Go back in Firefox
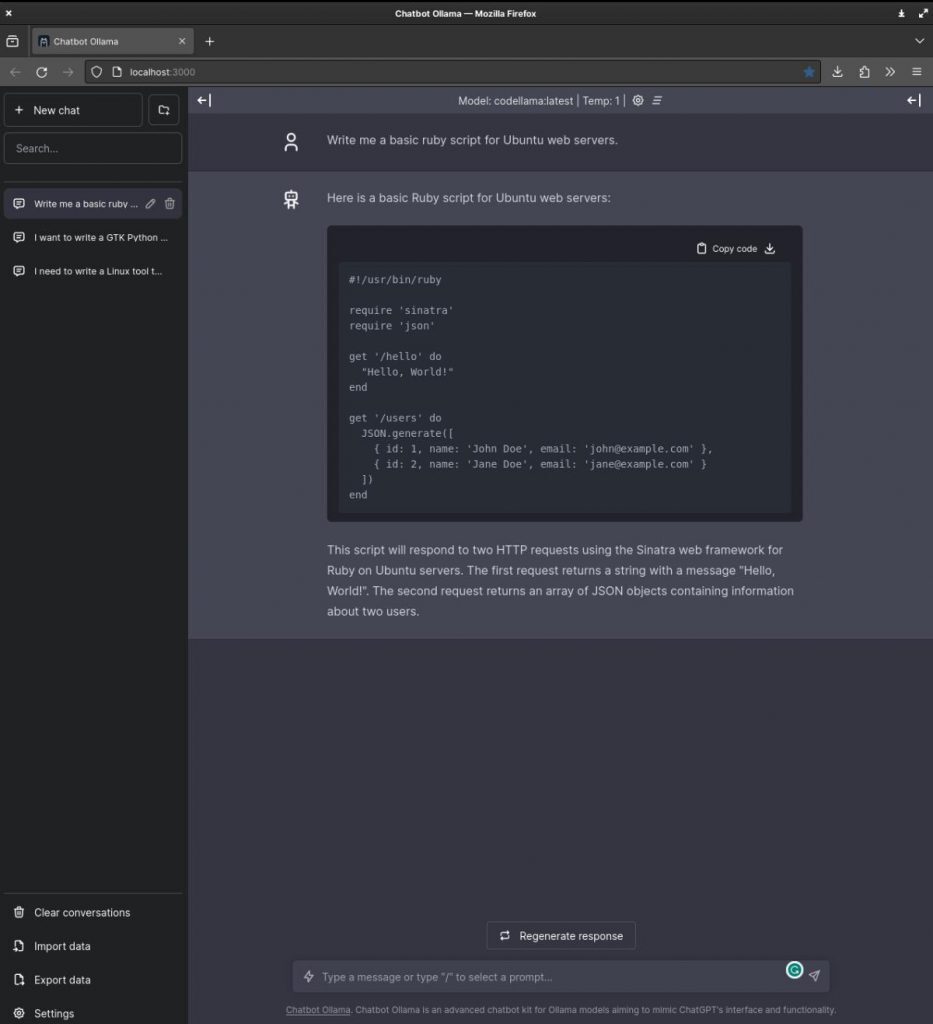This screenshot has height=1024, width=933. tap(15, 72)
